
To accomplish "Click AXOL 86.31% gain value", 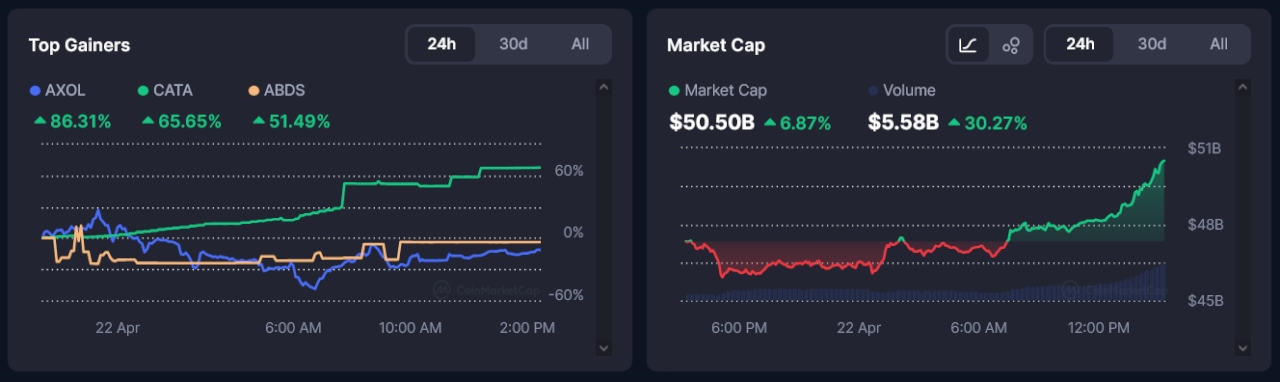I will (x=73, y=122).
